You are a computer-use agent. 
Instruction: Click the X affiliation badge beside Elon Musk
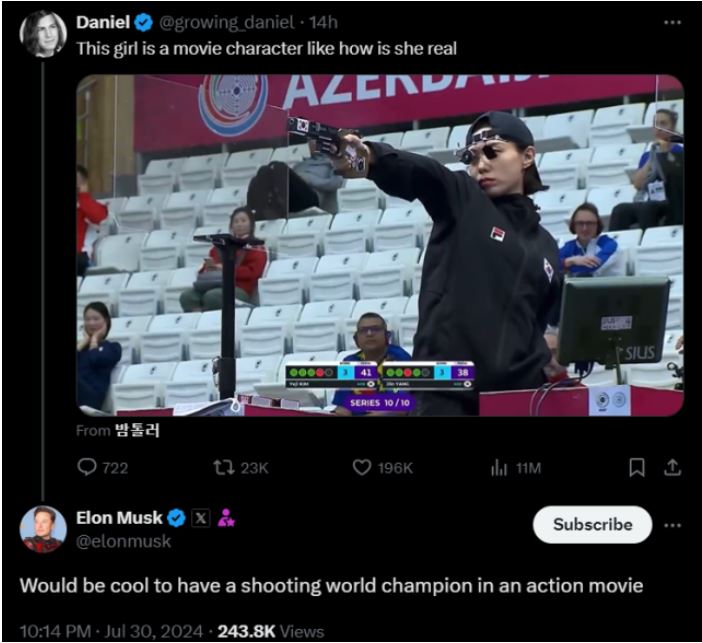200,518
